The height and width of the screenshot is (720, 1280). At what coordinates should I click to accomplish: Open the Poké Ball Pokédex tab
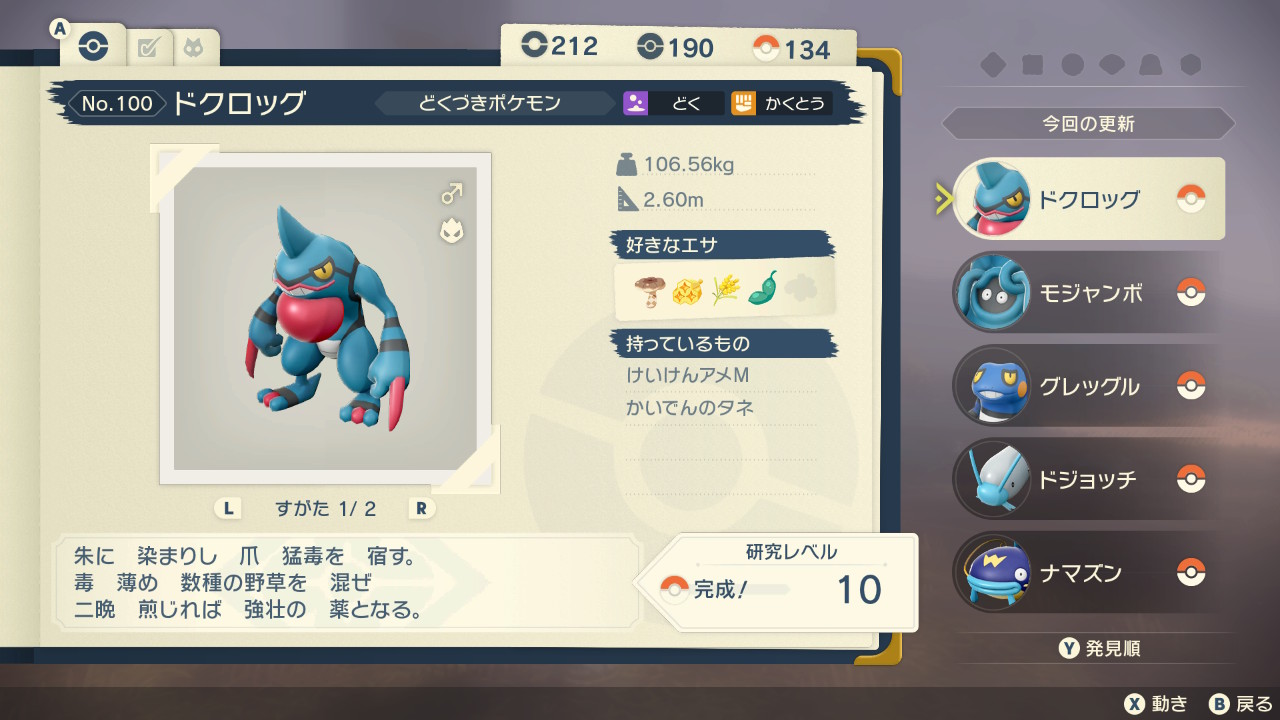coord(93,46)
